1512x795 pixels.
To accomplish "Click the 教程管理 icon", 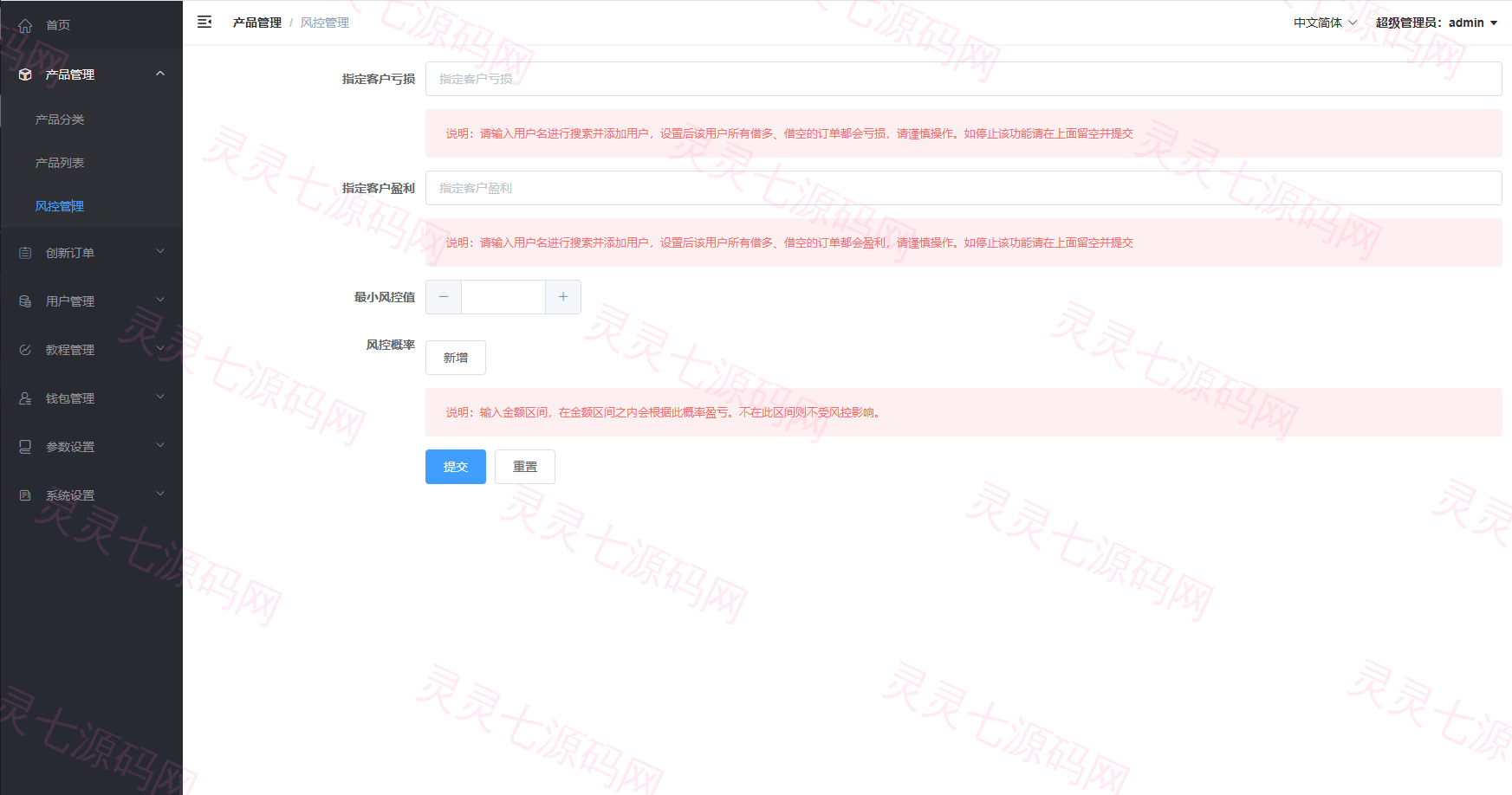I will pyautogui.click(x=25, y=350).
